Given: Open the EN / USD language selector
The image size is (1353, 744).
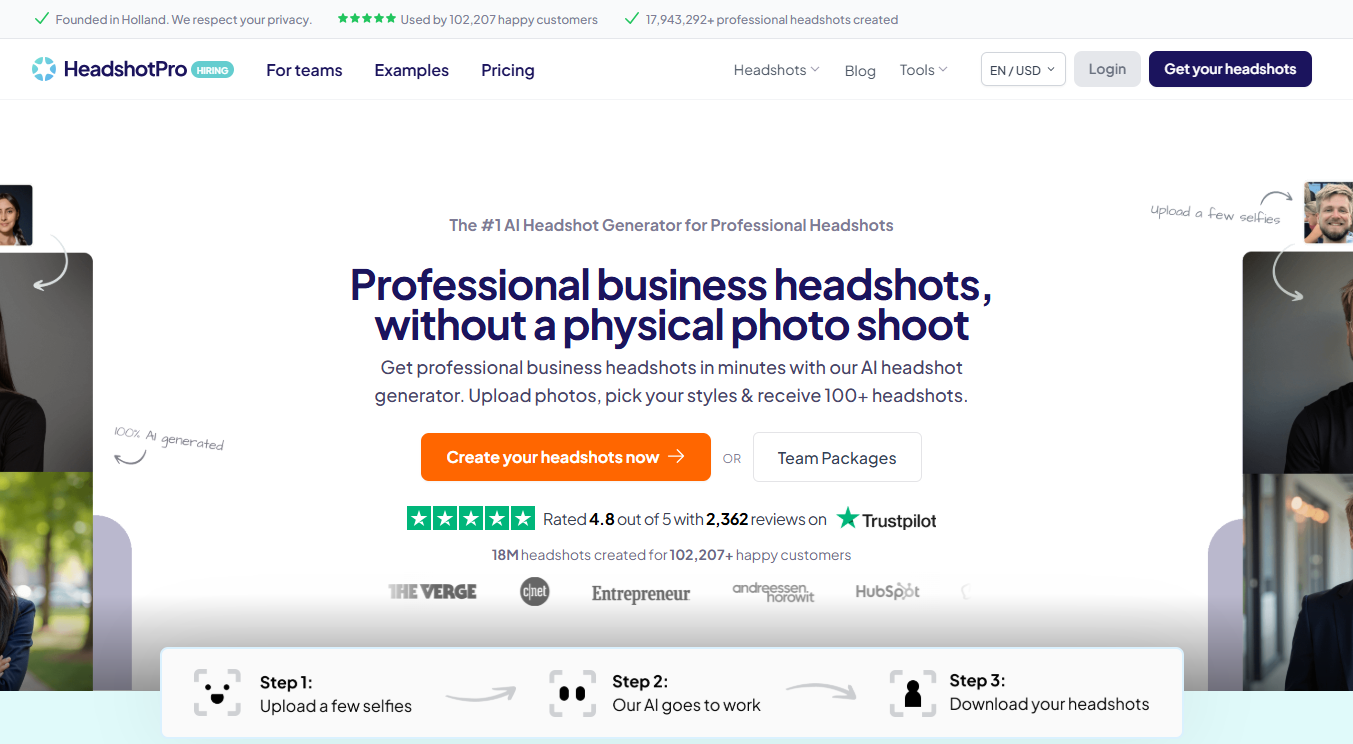Looking at the screenshot, I should pos(1023,70).
